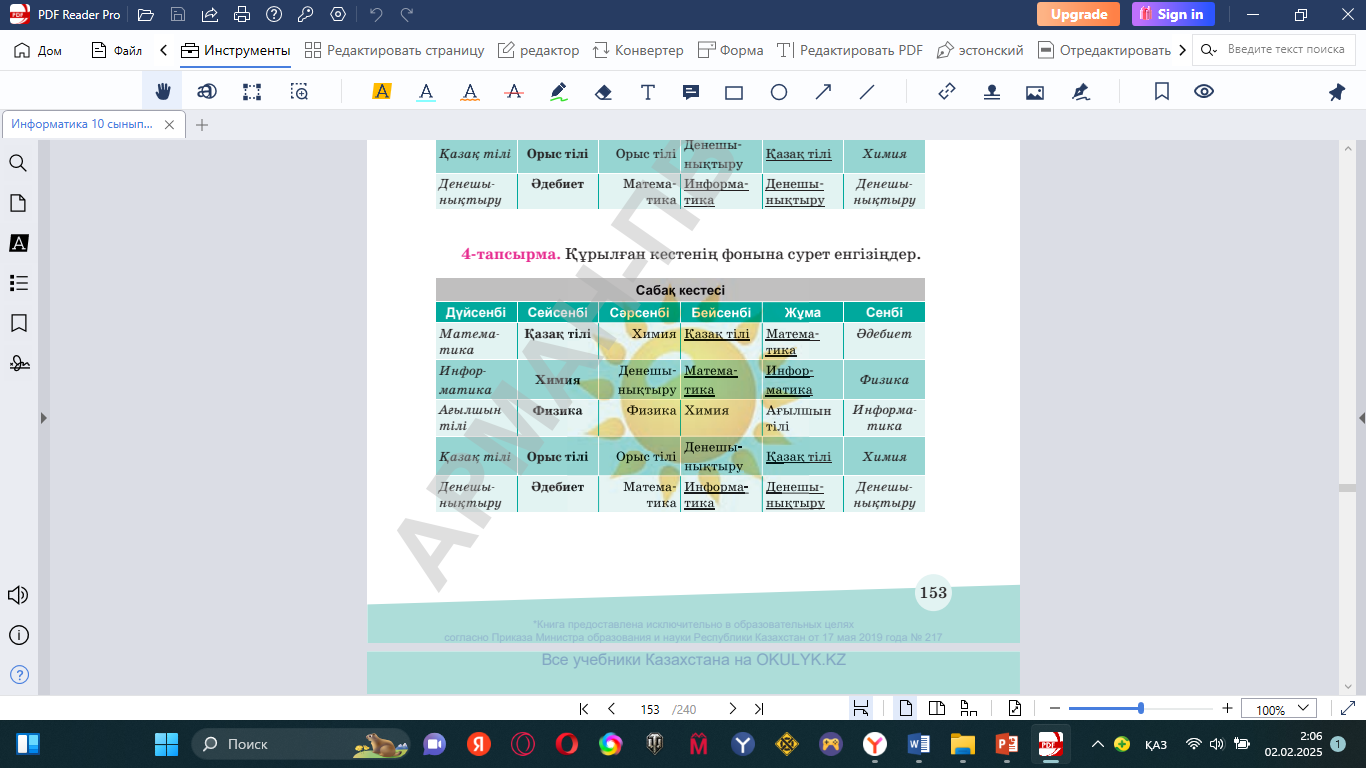Open the signature tool
This screenshot has height=768, width=1366.
pos(1080,92)
